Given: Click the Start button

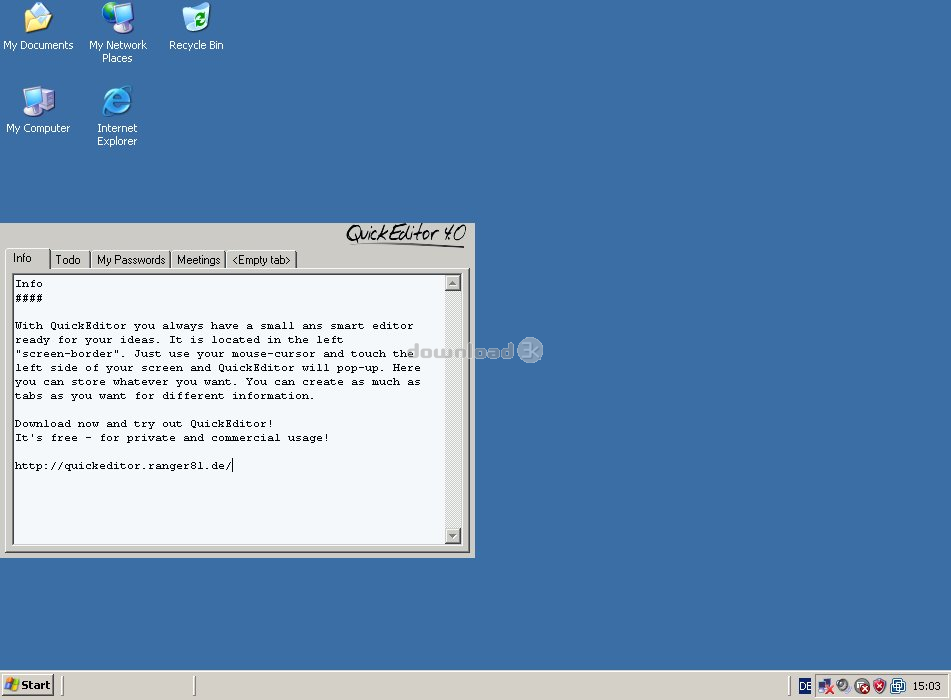Looking at the screenshot, I should pos(28,685).
